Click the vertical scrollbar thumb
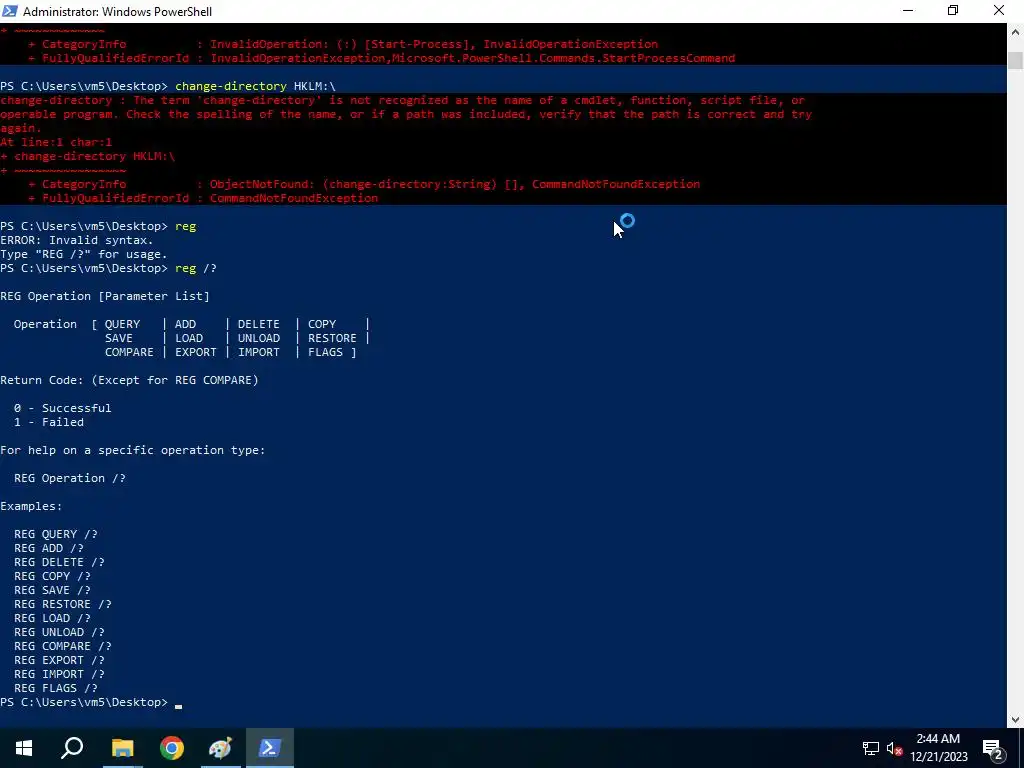This screenshot has height=768, width=1024. [1015, 59]
